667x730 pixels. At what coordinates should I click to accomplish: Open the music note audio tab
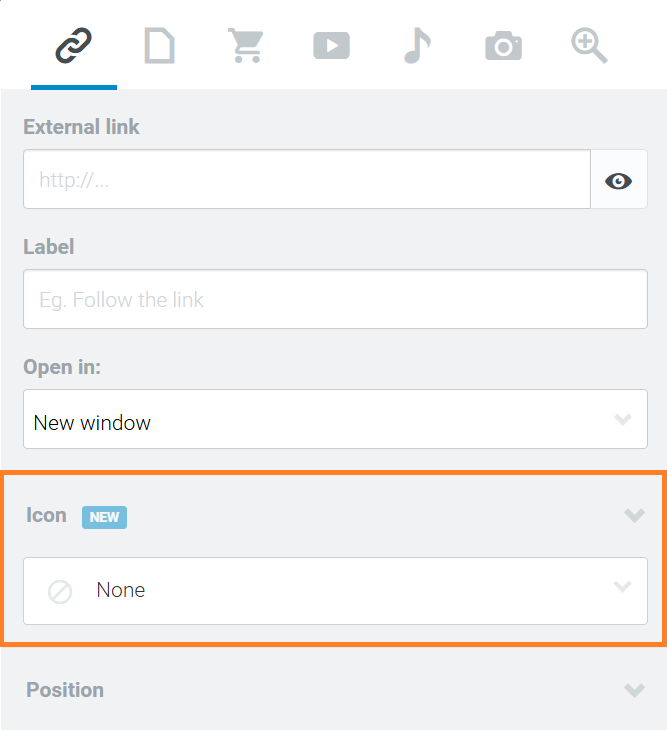(418, 45)
